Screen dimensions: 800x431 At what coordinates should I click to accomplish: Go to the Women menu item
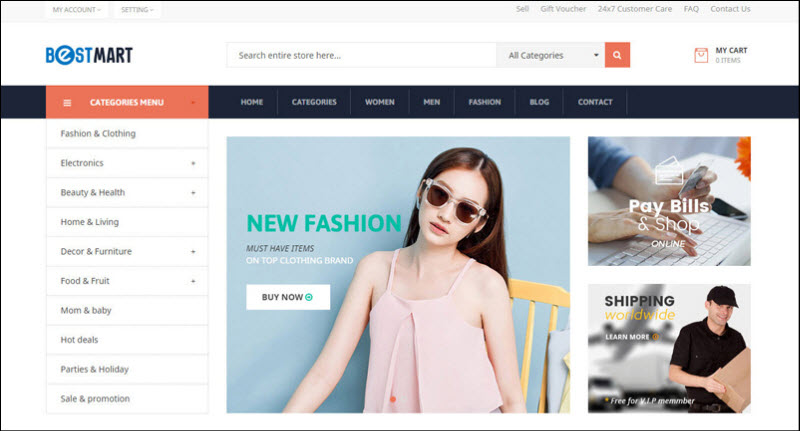coord(379,102)
